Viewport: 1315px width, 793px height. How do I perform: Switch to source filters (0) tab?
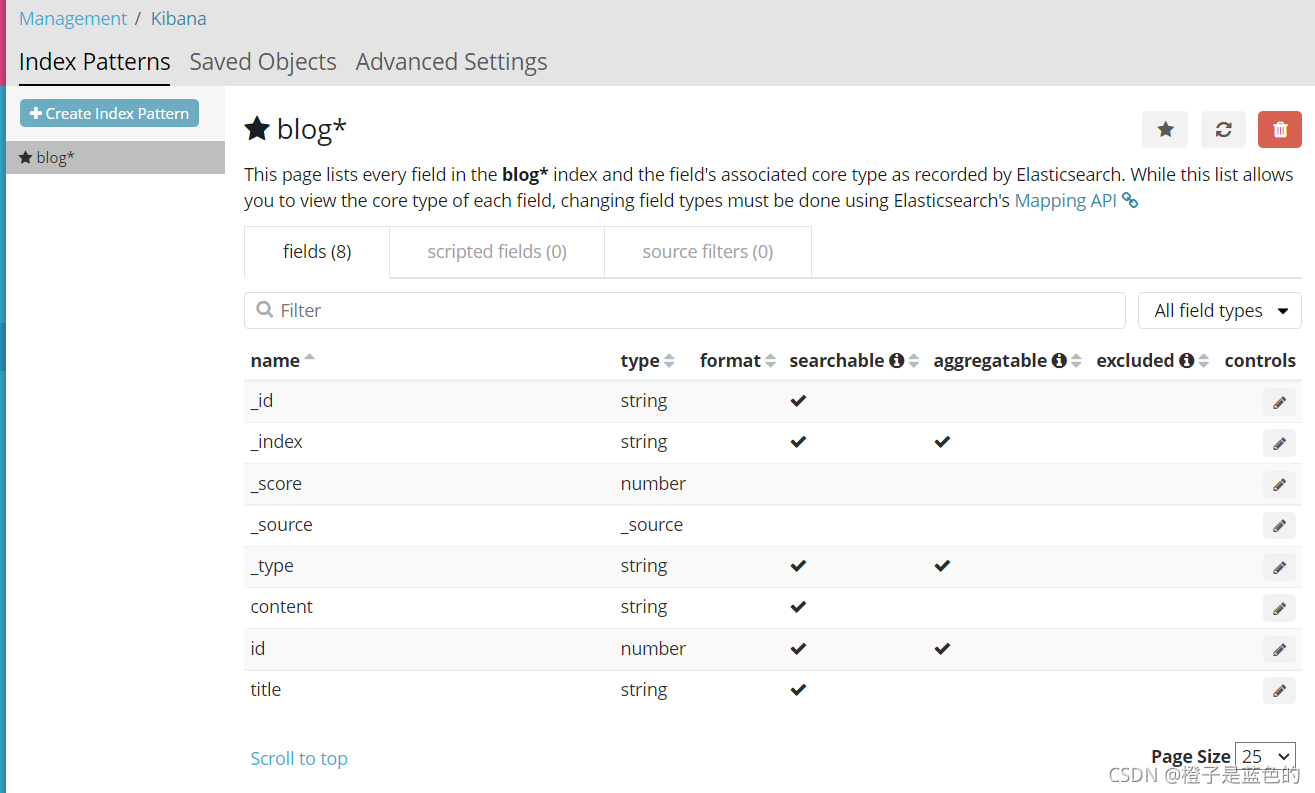click(x=708, y=252)
